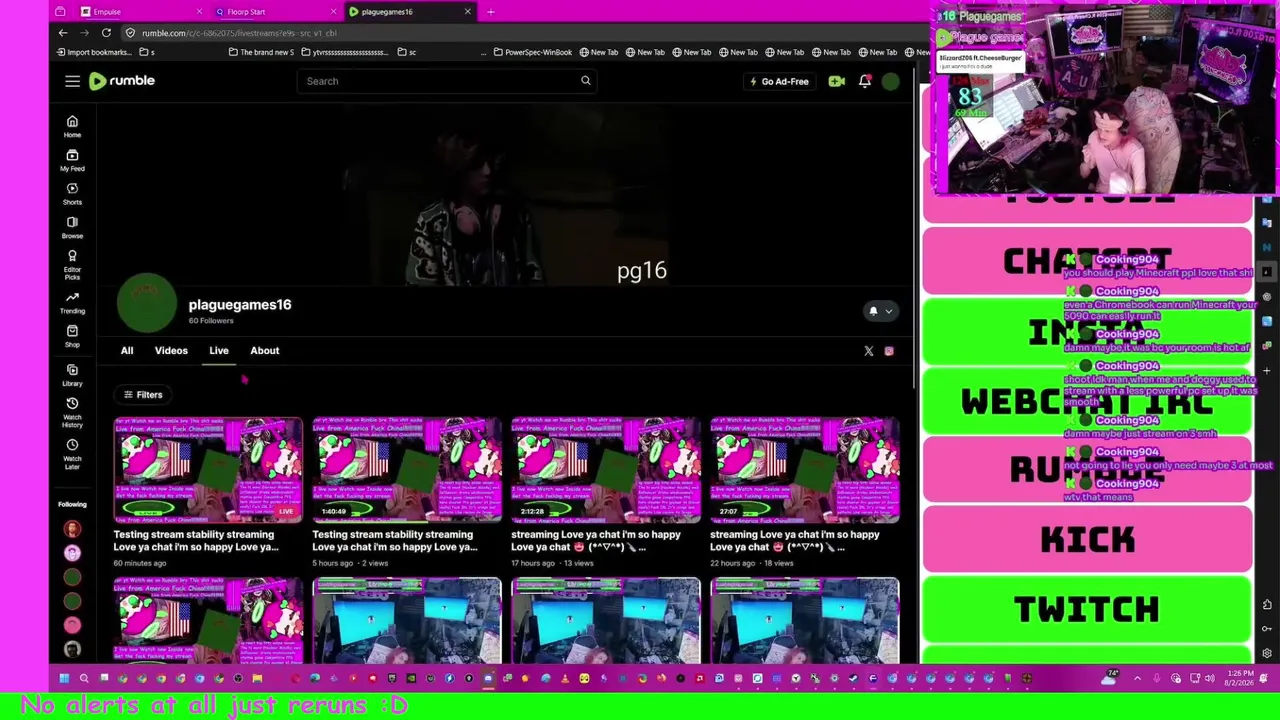
Task: Open the live stream thumbnail marked LIVE
Action: [208, 470]
